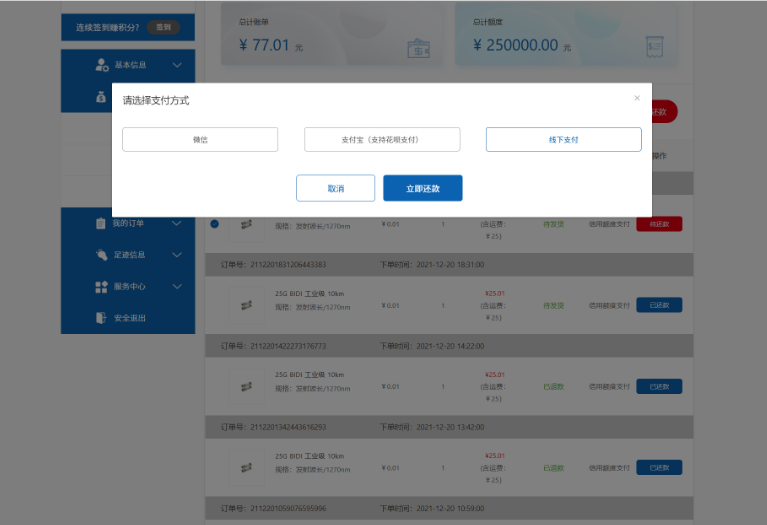Choose 支付宝（支持花呗支付） payment method
Screen dimensions: 767x525
point(382,139)
